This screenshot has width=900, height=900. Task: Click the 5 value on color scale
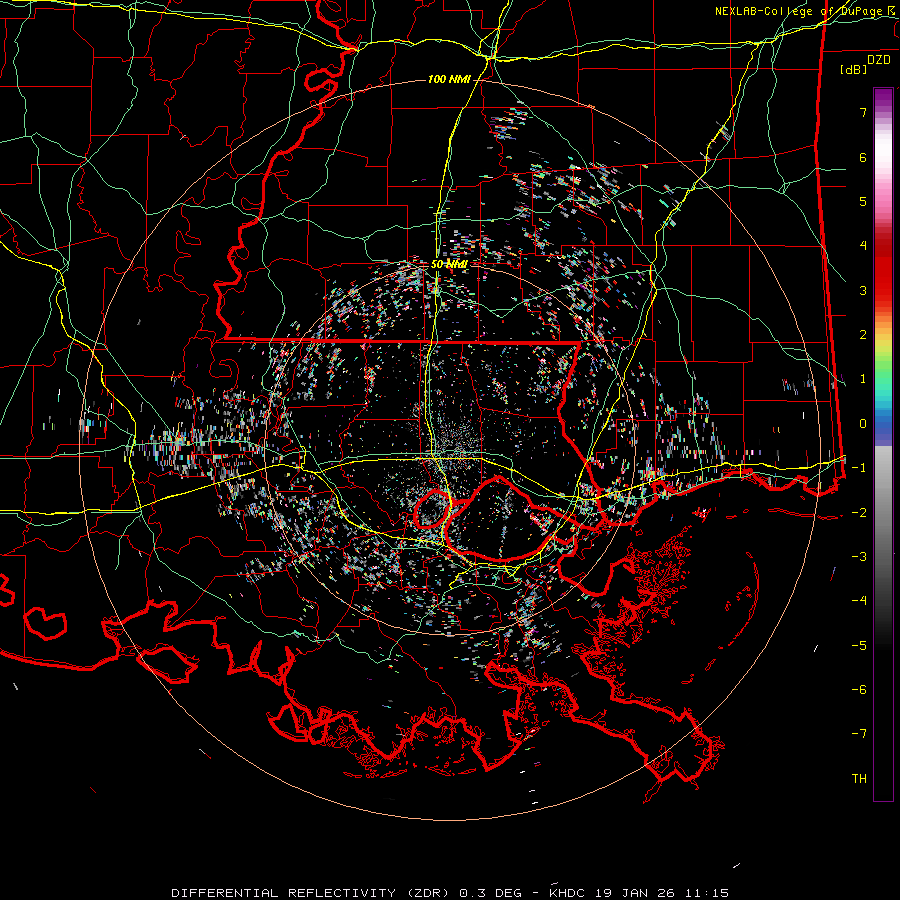tap(863, 201)
